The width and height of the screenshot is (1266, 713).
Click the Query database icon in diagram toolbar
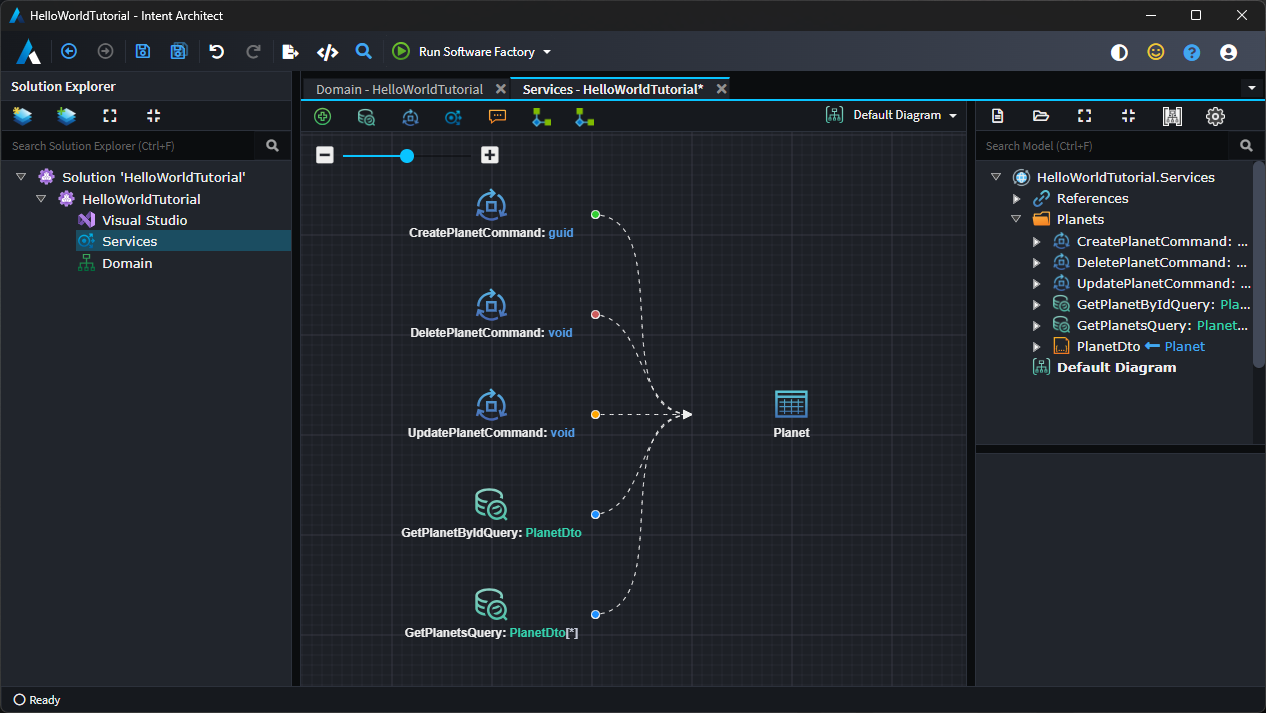click(x=367, y=117)
